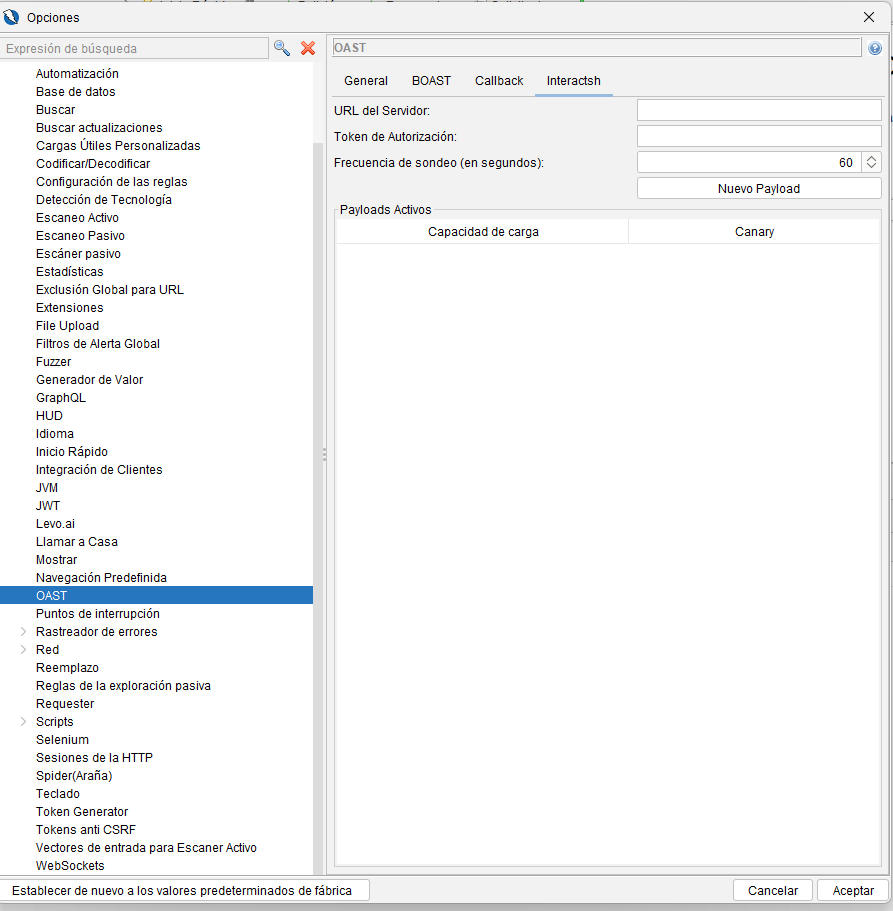Focus the URL del Servidor field
Image resolution: width=893 pixels, height=911 pixels.
(x=759, y=110)
